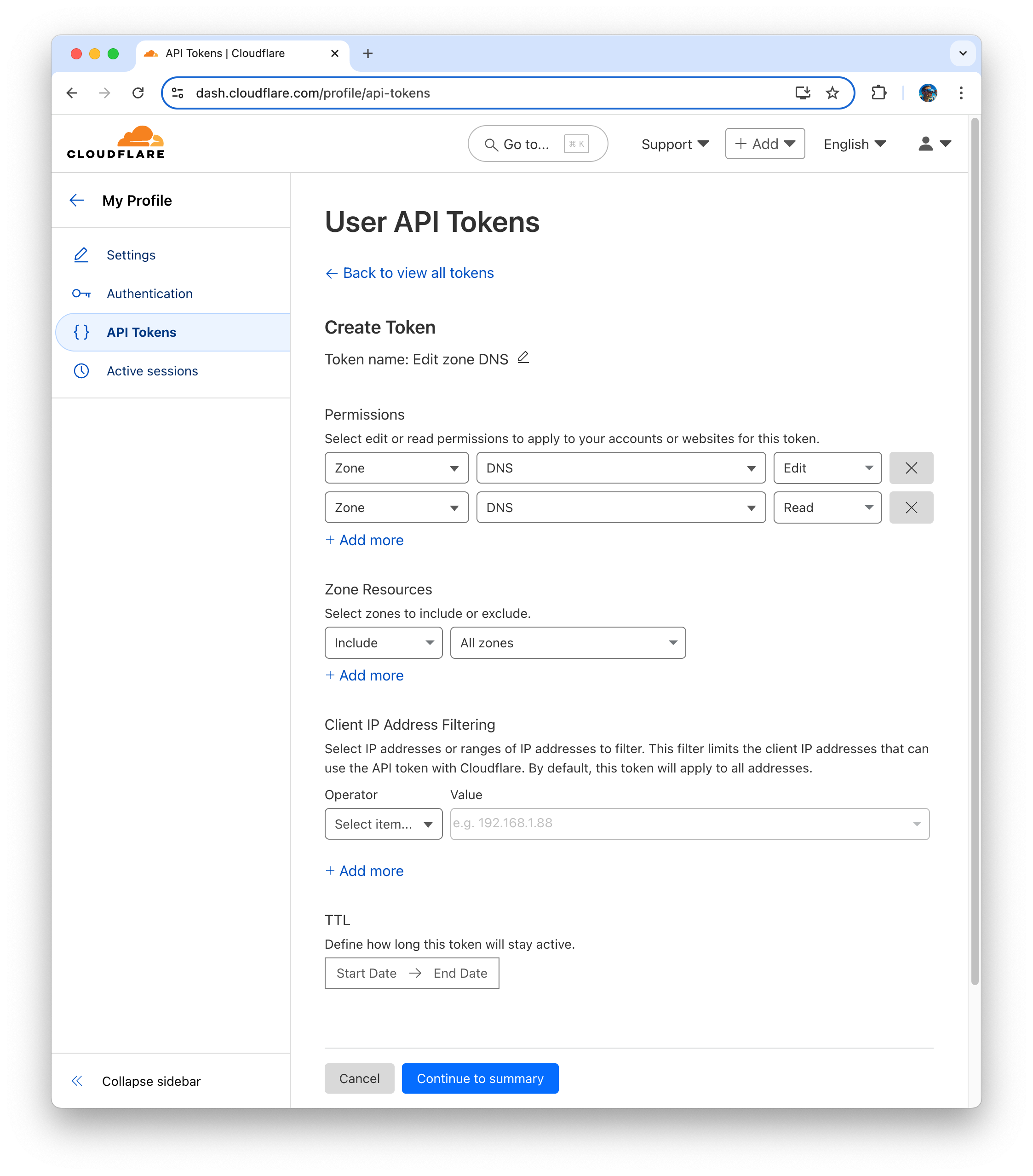Screen dimensions: 1033x1176
Task: Open the Operator Select item dropdown
Action: pyautogui.click(x=383, y=824)
